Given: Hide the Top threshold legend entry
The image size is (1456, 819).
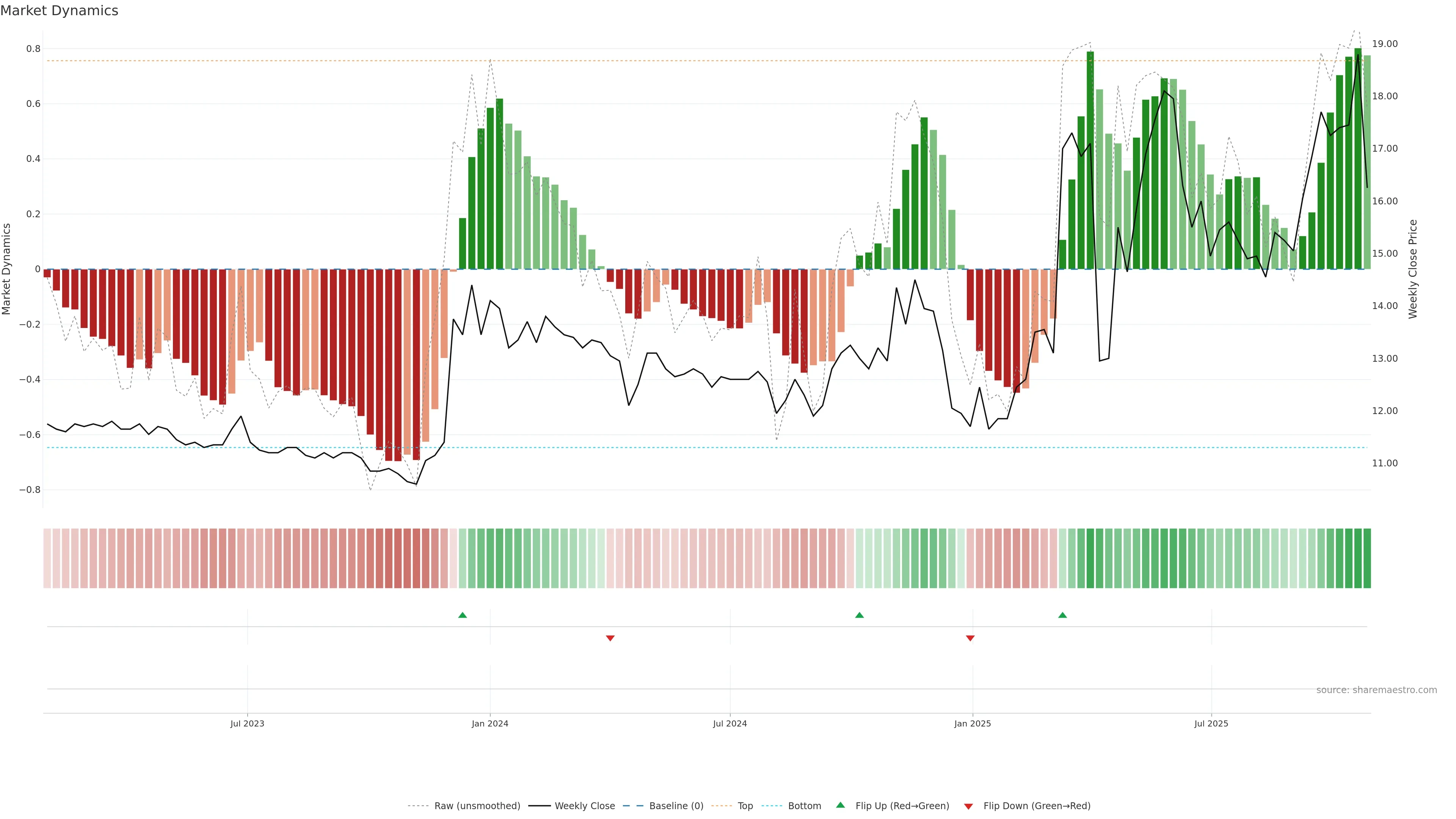Looking at the screenshot, I should click(x=745, y=806).
